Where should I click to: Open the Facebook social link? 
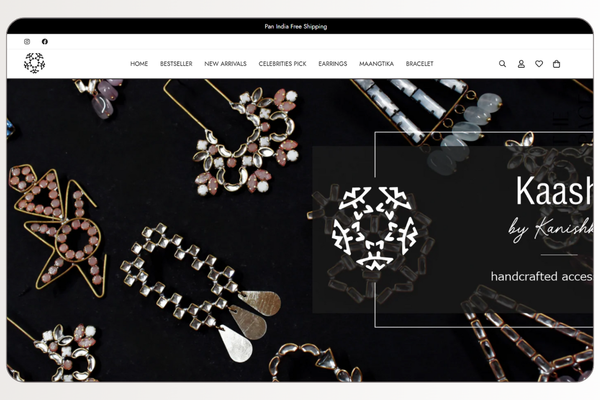point(44,42)
